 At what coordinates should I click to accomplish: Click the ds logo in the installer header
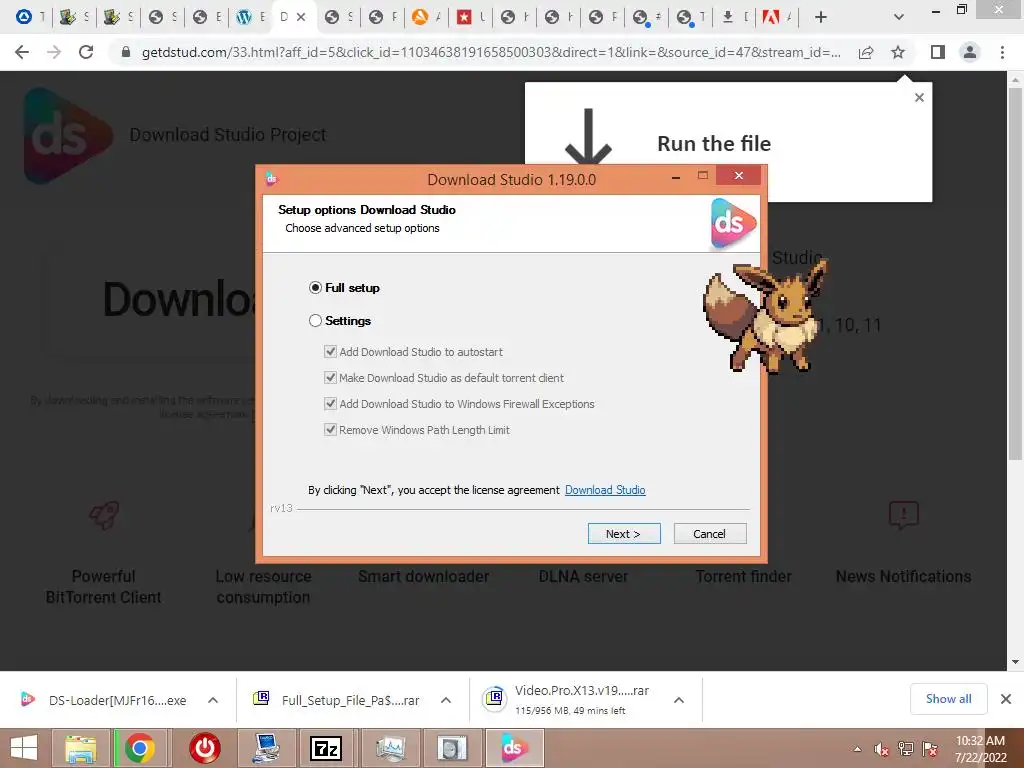coord(733,223)
